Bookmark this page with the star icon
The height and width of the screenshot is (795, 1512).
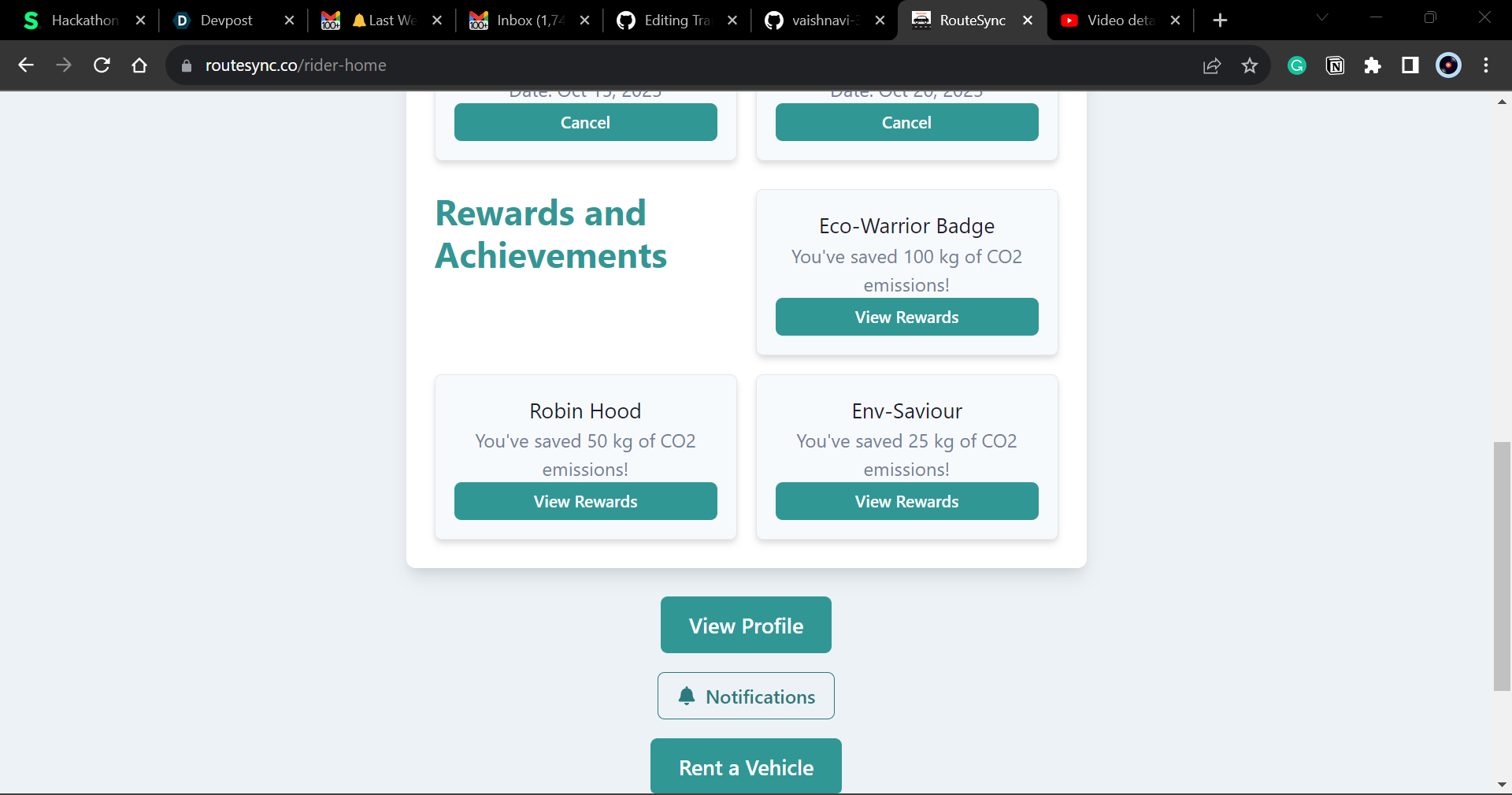1250,65
